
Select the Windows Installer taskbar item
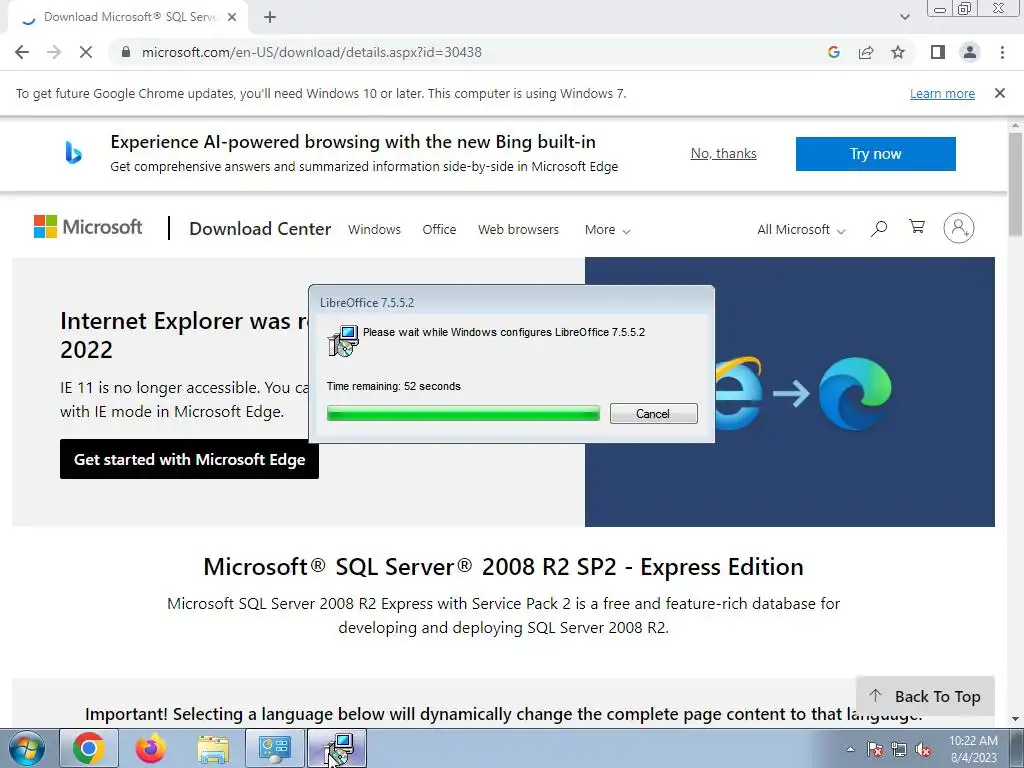click(x=337, y=748)
